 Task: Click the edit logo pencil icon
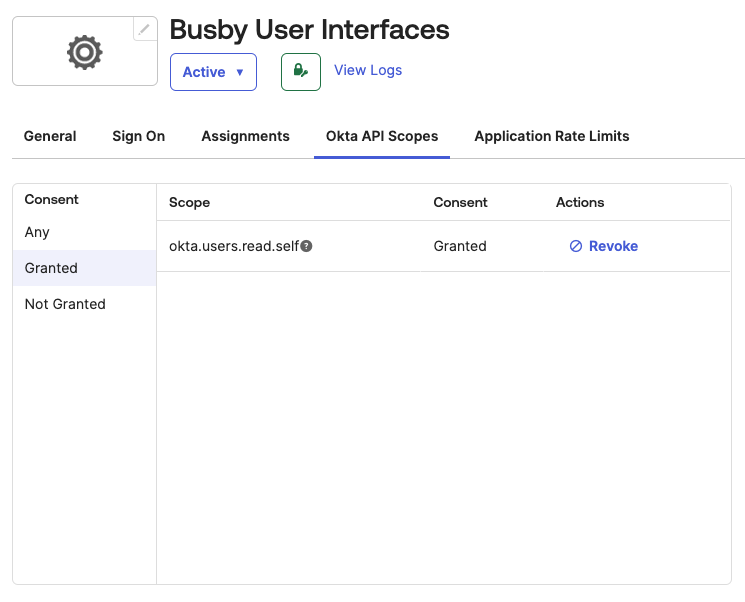click(144, 29)
